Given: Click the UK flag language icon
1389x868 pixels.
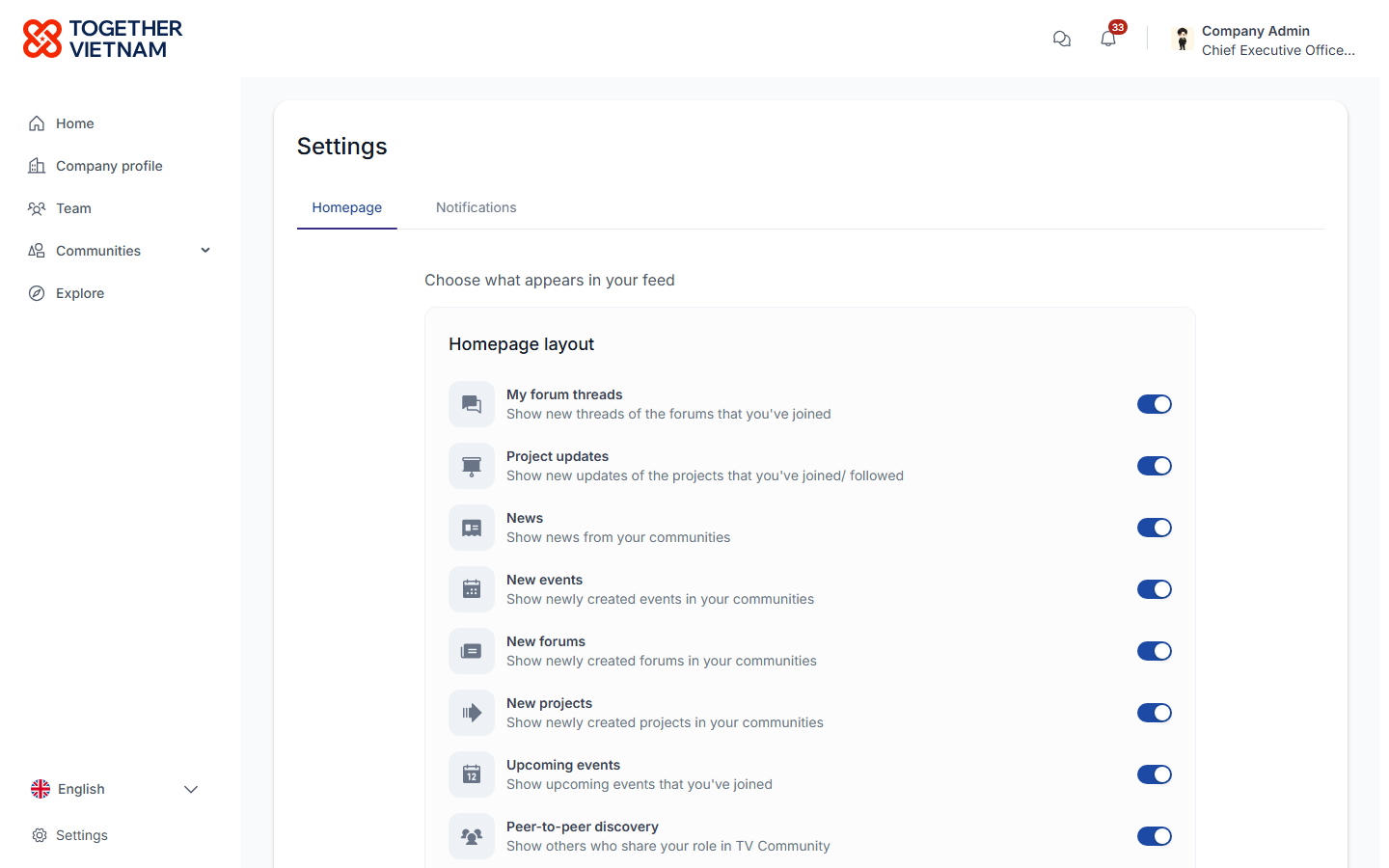Looking at the screenshot, I should [41, 789].
